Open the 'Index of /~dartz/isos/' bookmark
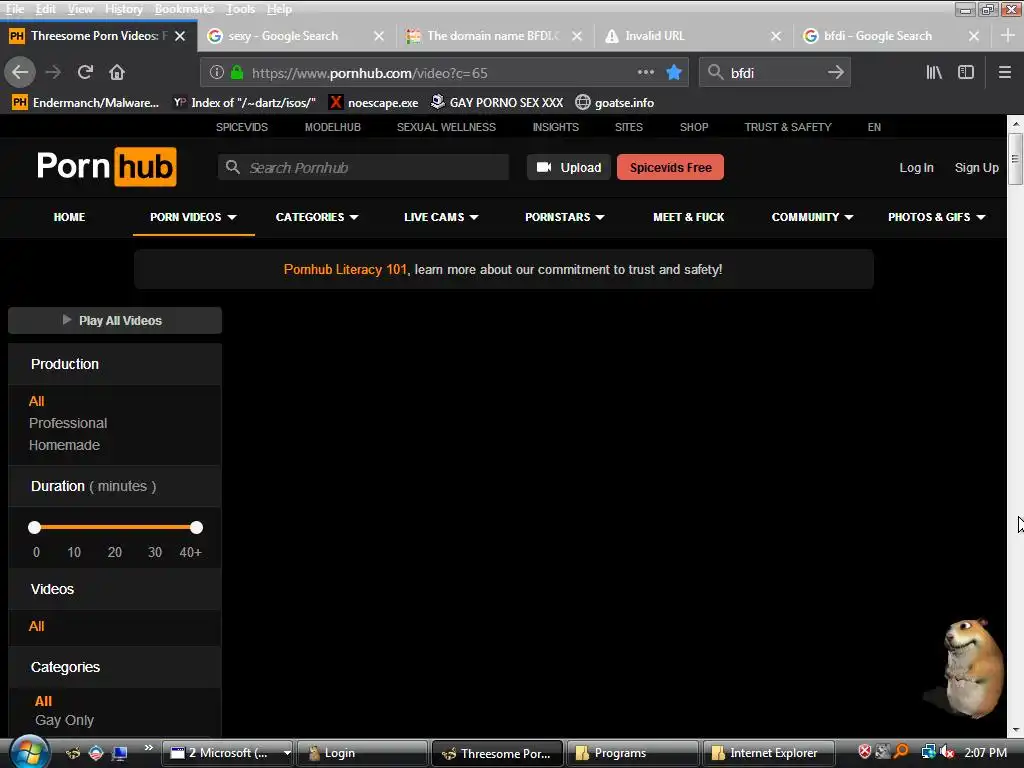The height and width of the screenshot is (768, 1024). click(244, 103)
